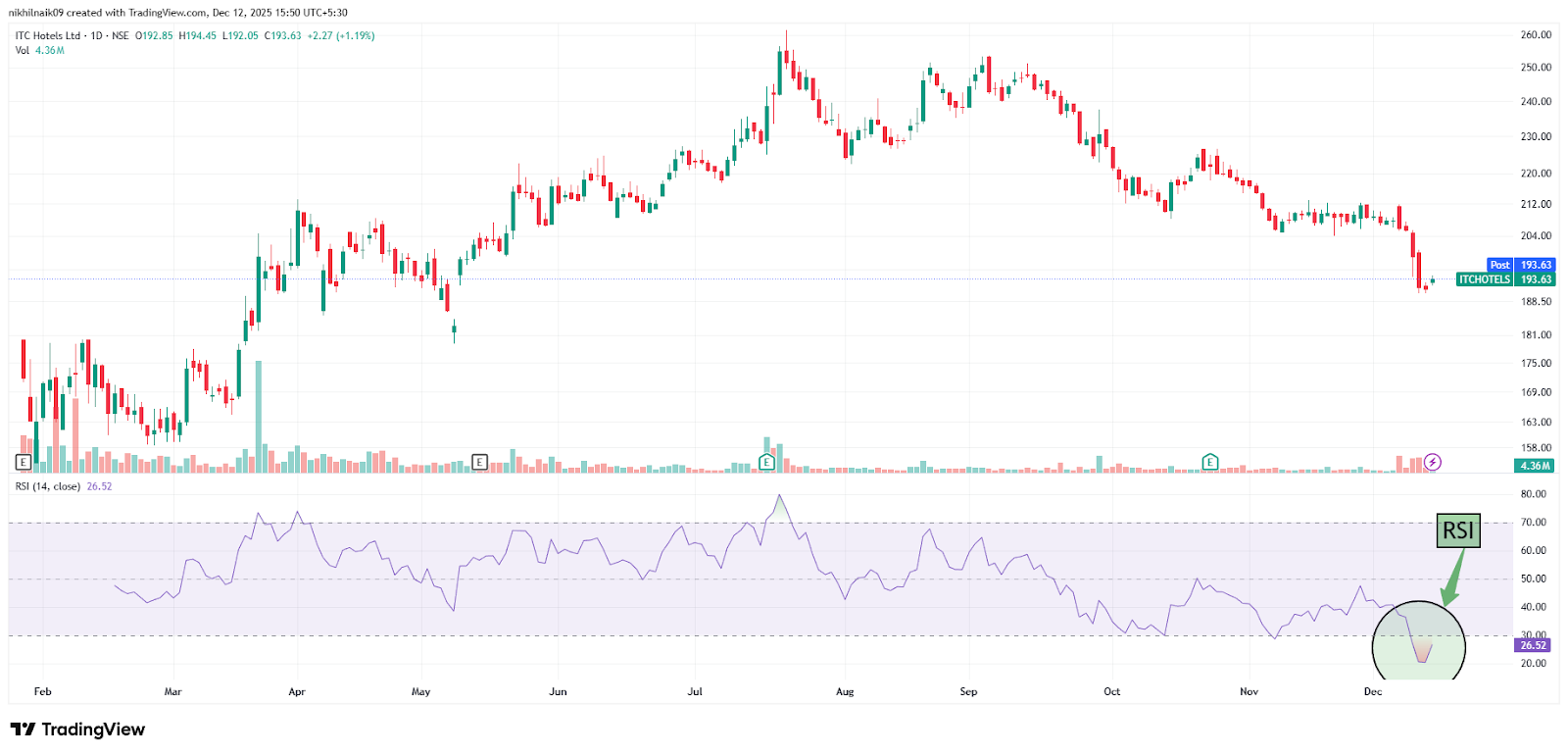Select the Dec label on time axis
Viewport: 1568px width, 755px height.
tap(1373, 691)
